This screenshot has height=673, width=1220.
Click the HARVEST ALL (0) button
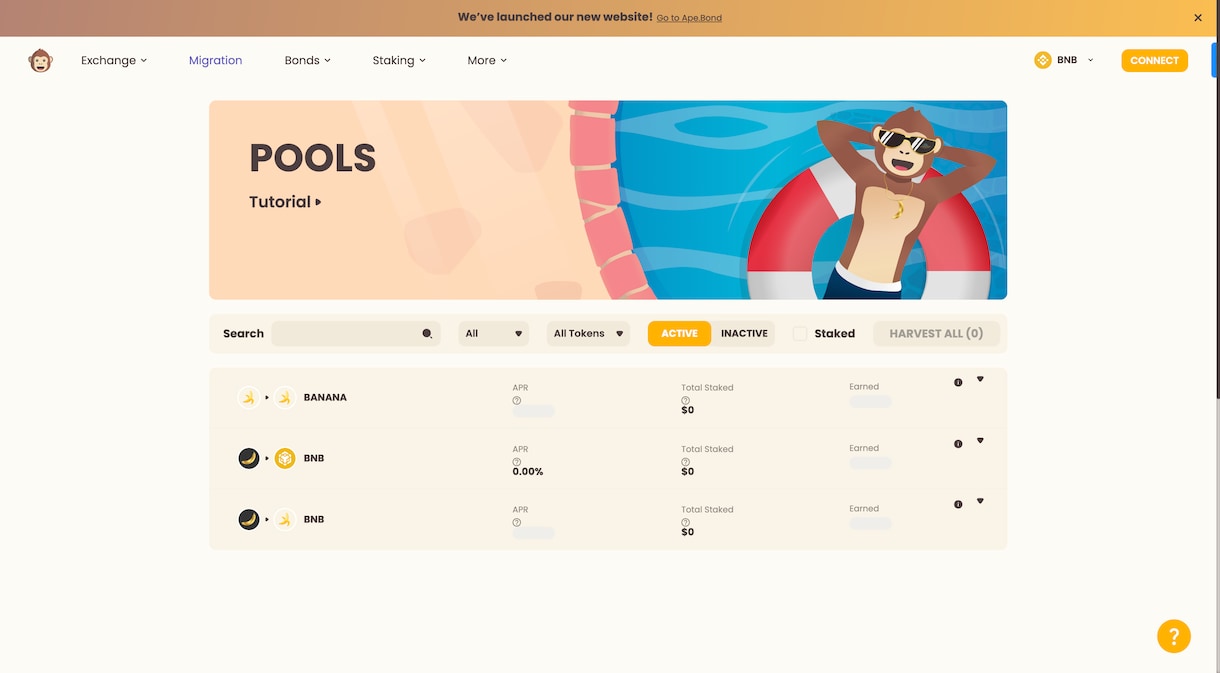point(936,334)
